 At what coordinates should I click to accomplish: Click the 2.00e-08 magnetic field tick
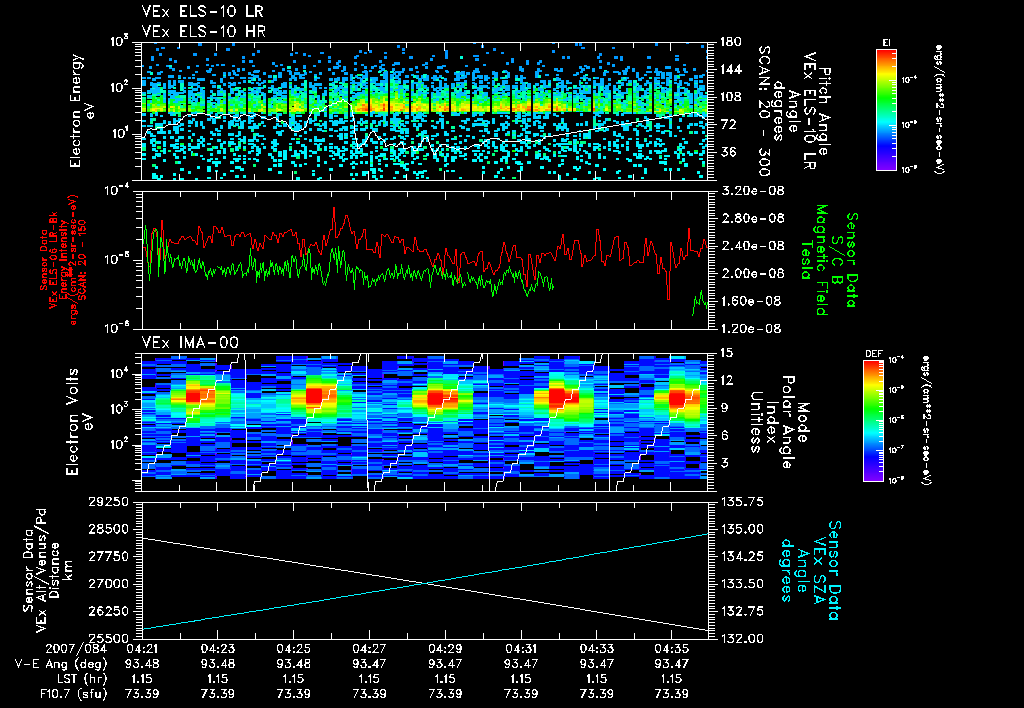(752, 274)
